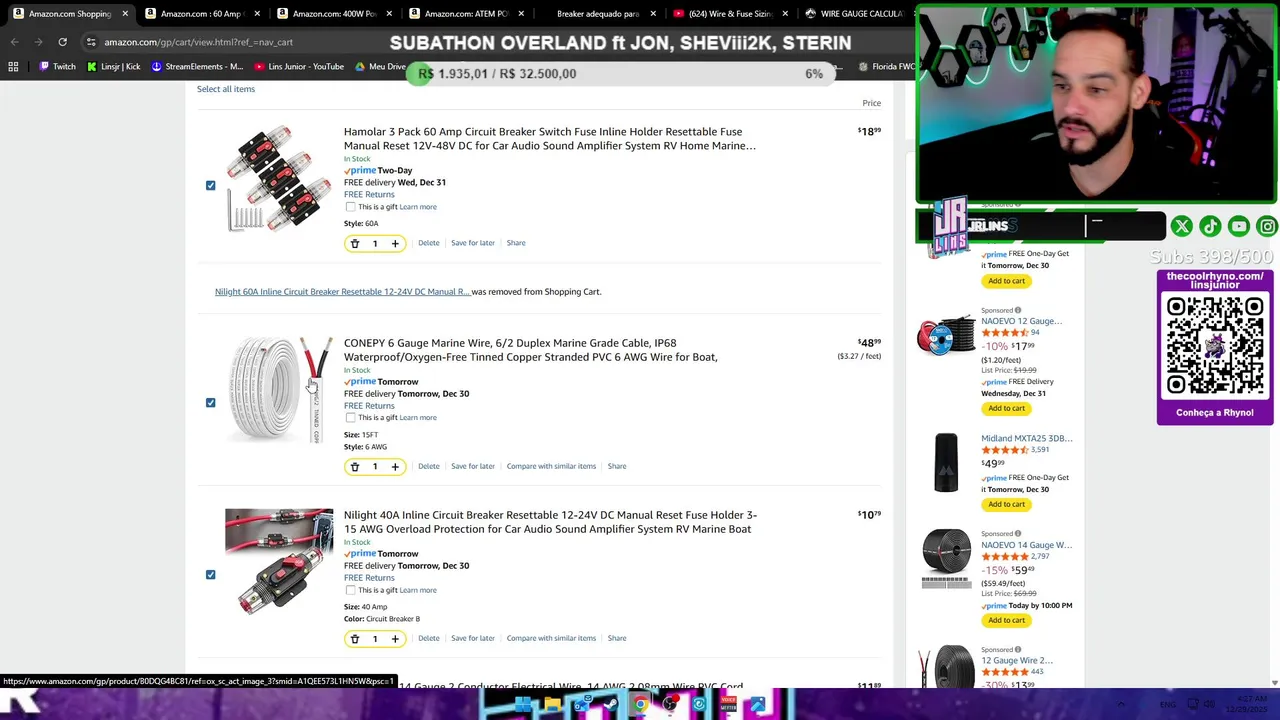The image size is (1280, 720).
Task: Click the TikTok icon on stream overlay
Action: pos(1210,227)
